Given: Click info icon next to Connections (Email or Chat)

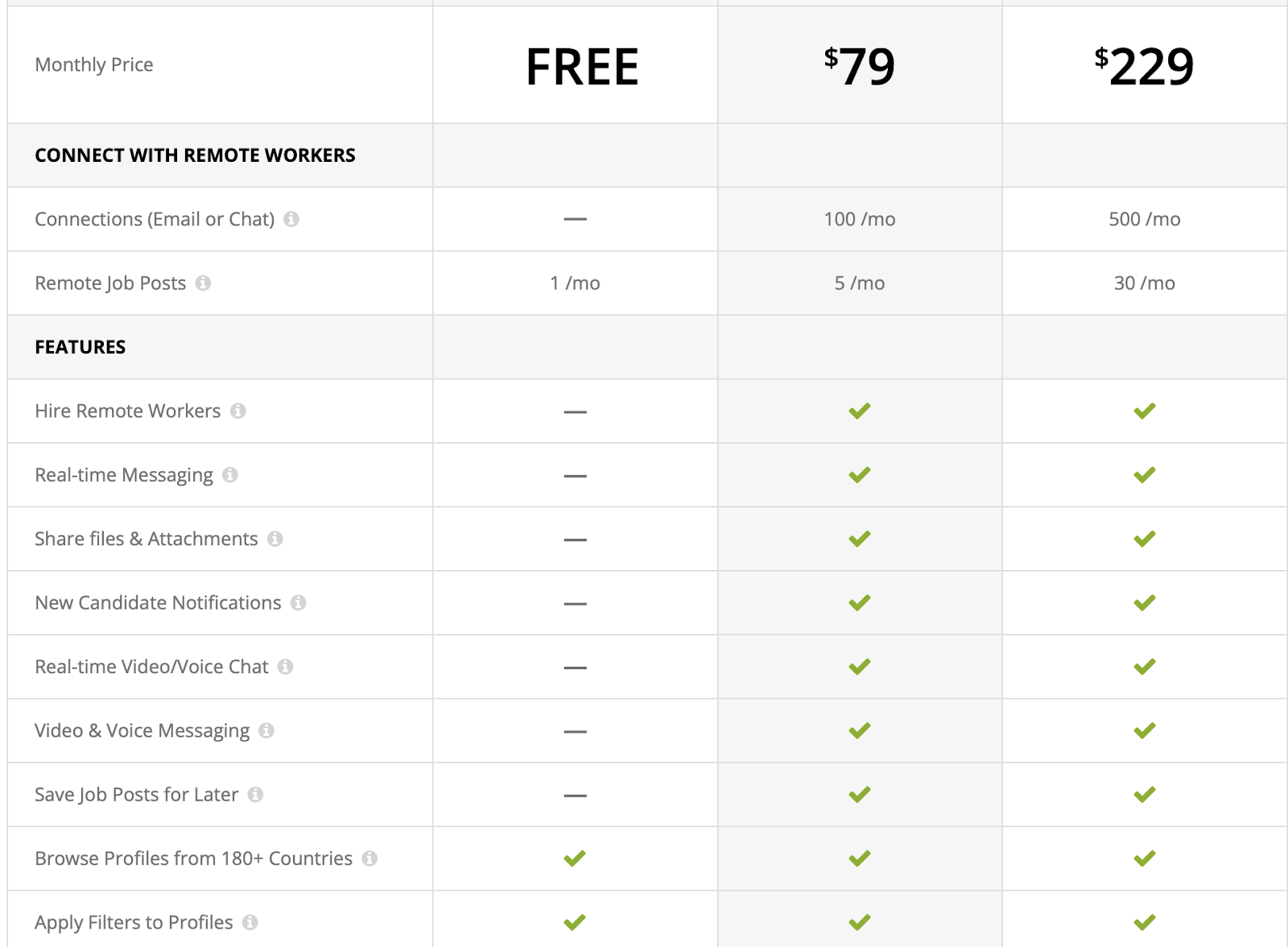Looking at the screenshot, I should [291, 219].
